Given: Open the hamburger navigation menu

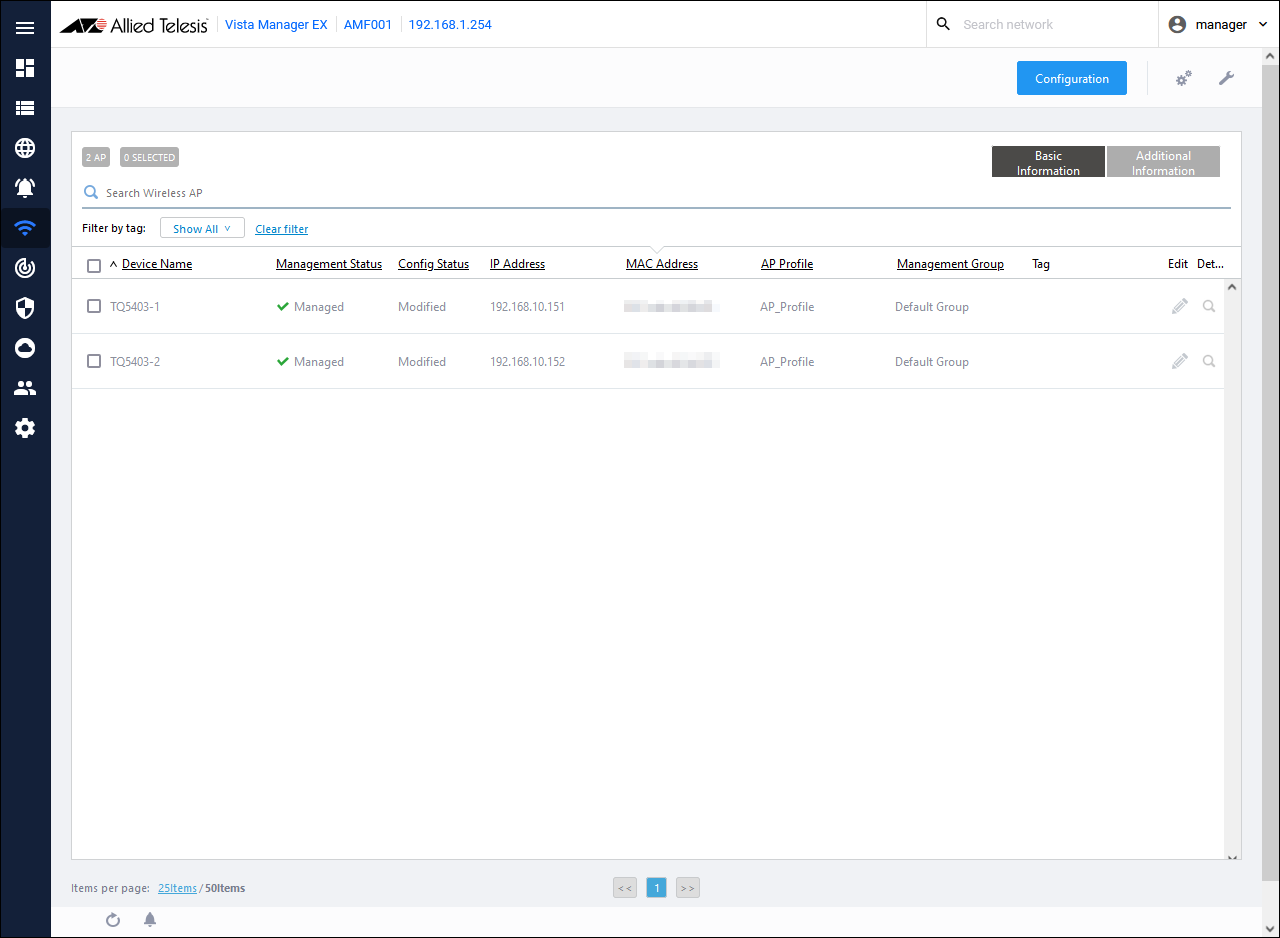Looking at the screenshot, I should (x=25, y=28).
